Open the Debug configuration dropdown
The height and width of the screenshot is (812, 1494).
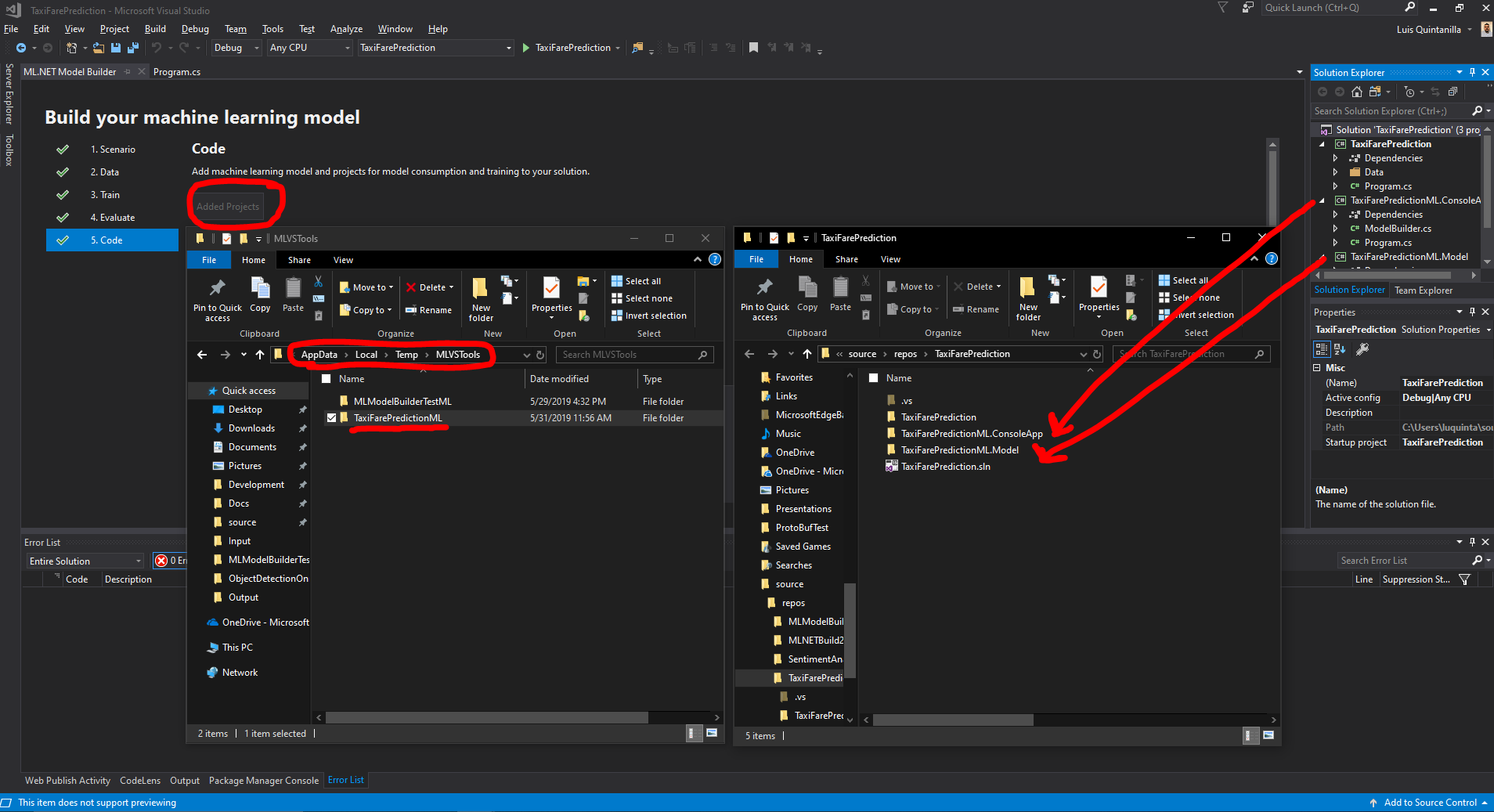point(237,48)
